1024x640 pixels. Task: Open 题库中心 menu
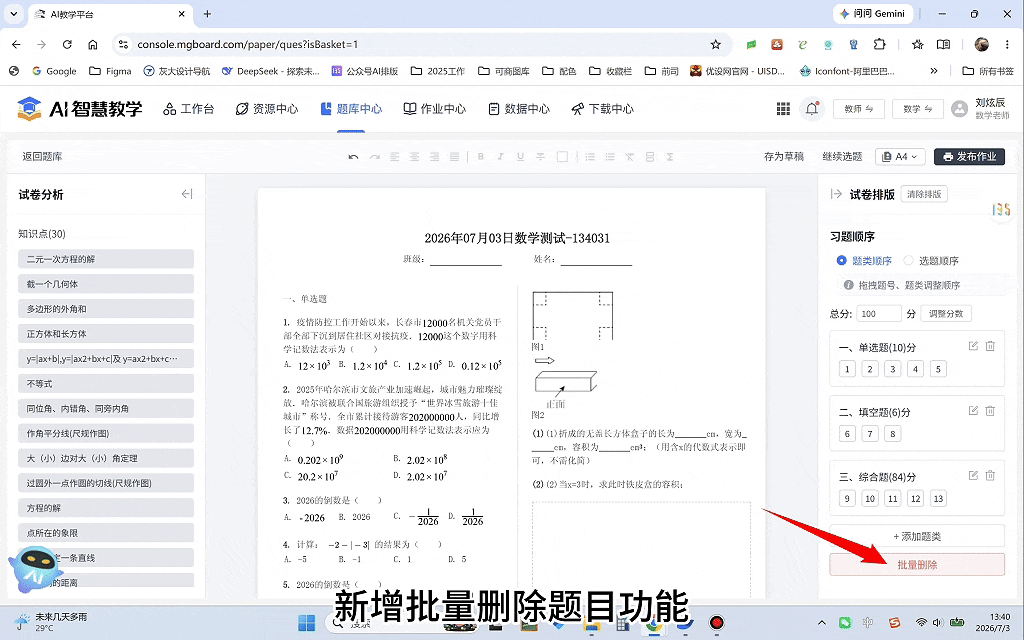(x=351, y=109)
